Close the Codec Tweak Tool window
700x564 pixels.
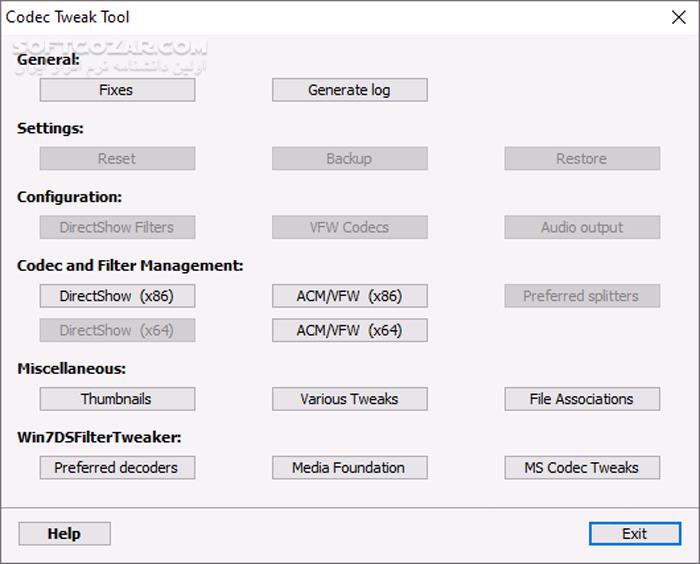click(x=679, y=17)
